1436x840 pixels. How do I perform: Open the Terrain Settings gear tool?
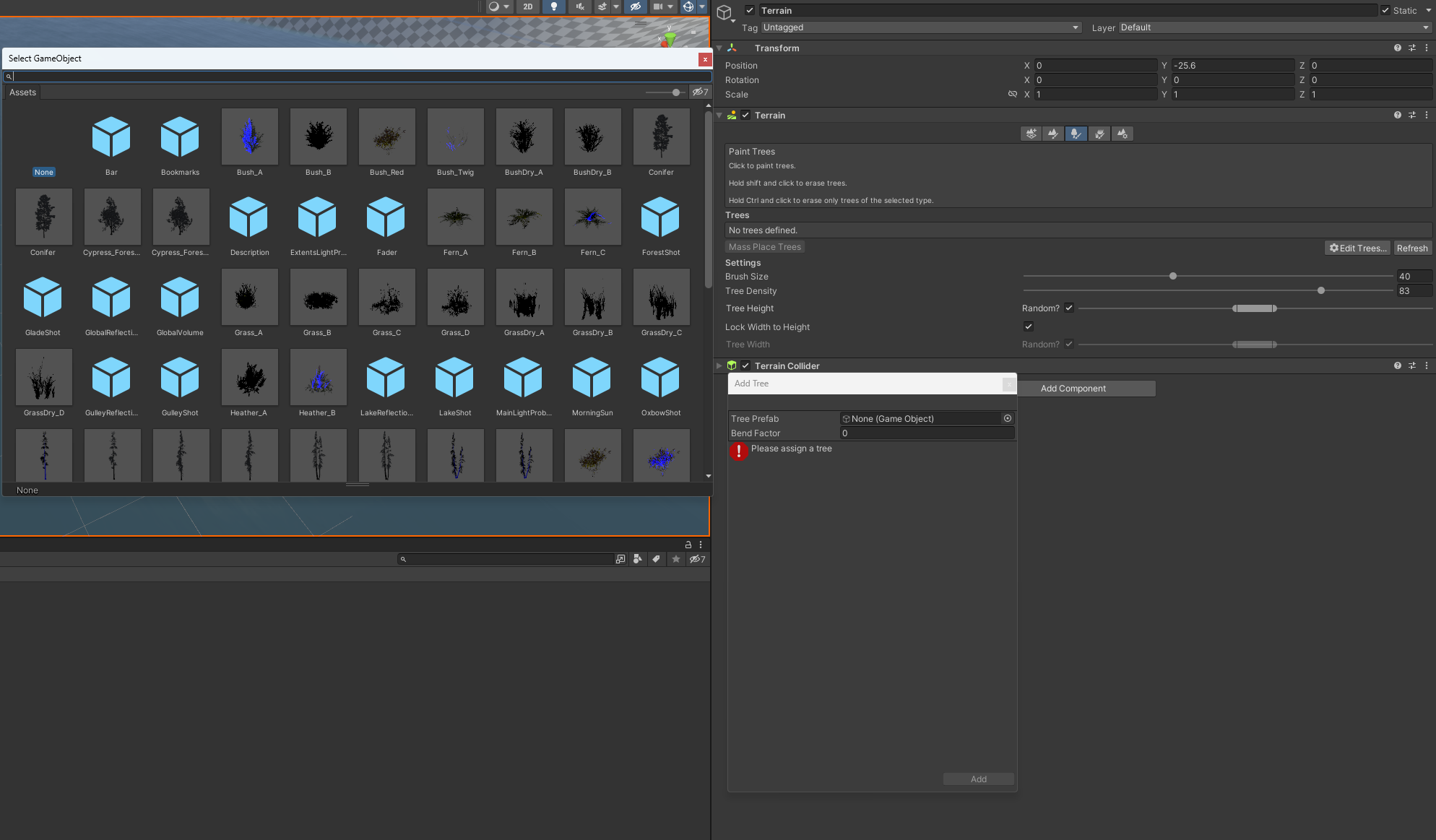tap(1122, 134)
